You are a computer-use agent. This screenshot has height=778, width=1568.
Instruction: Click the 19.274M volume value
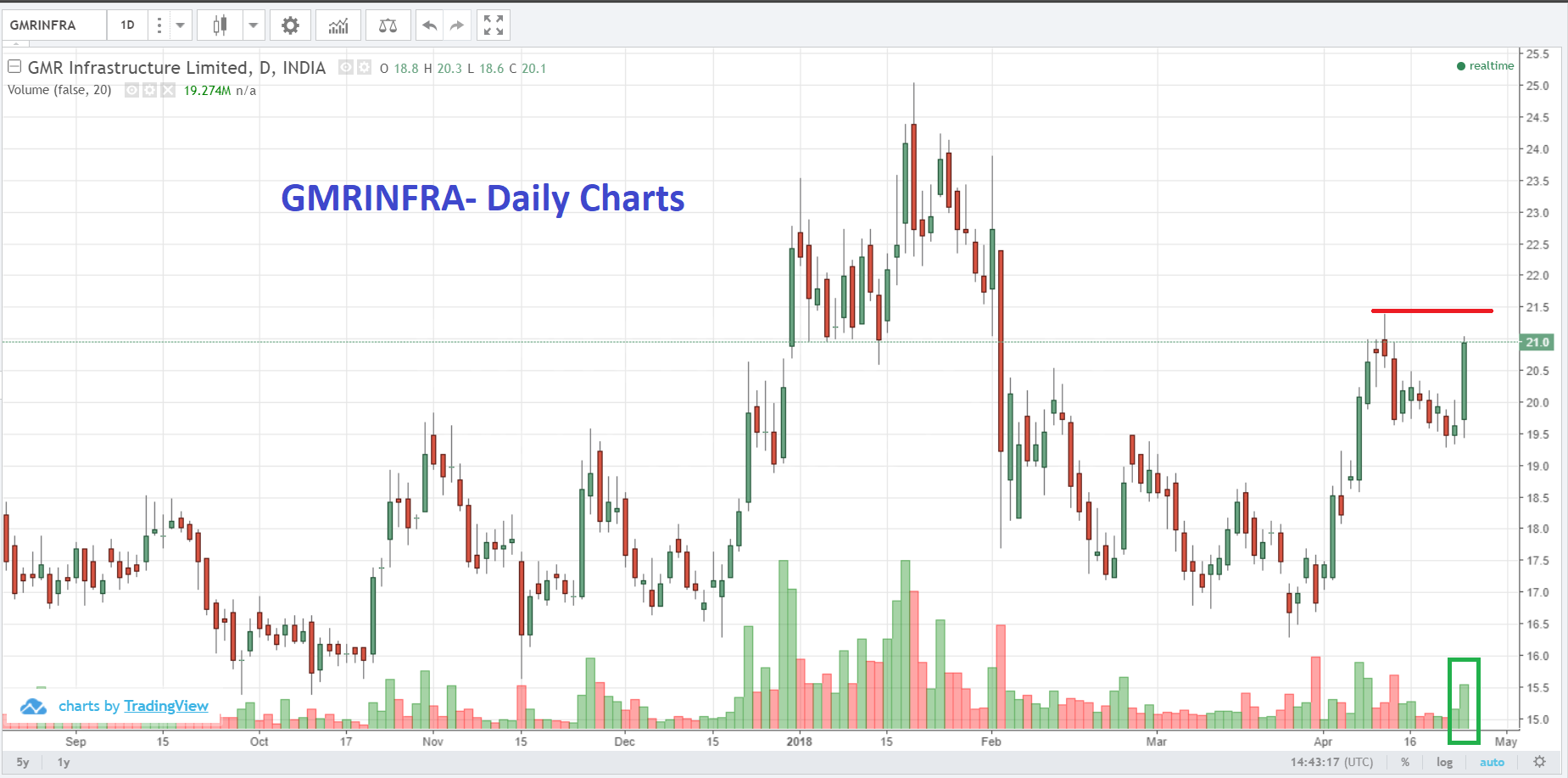[208, 90]
